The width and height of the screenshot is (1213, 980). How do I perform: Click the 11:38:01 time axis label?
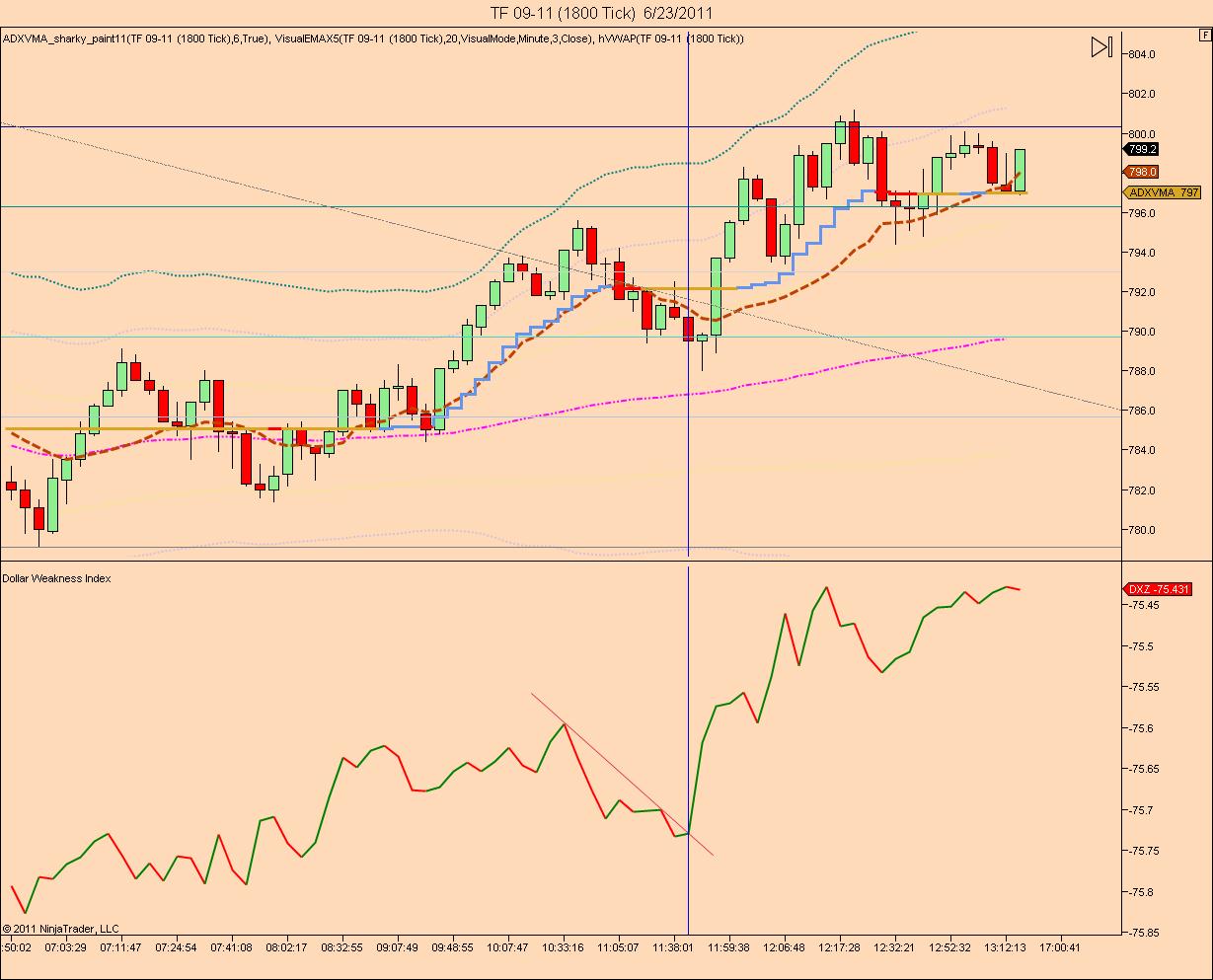(673, 947)
